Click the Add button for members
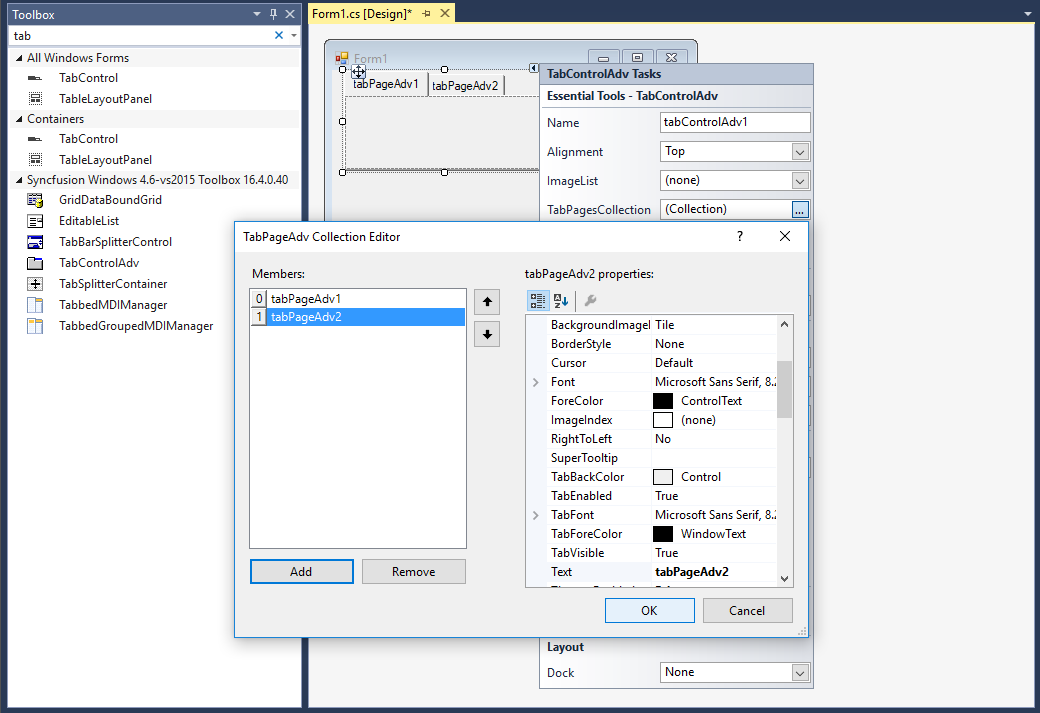Screen dimensions: 1040x713 point(301,572)
